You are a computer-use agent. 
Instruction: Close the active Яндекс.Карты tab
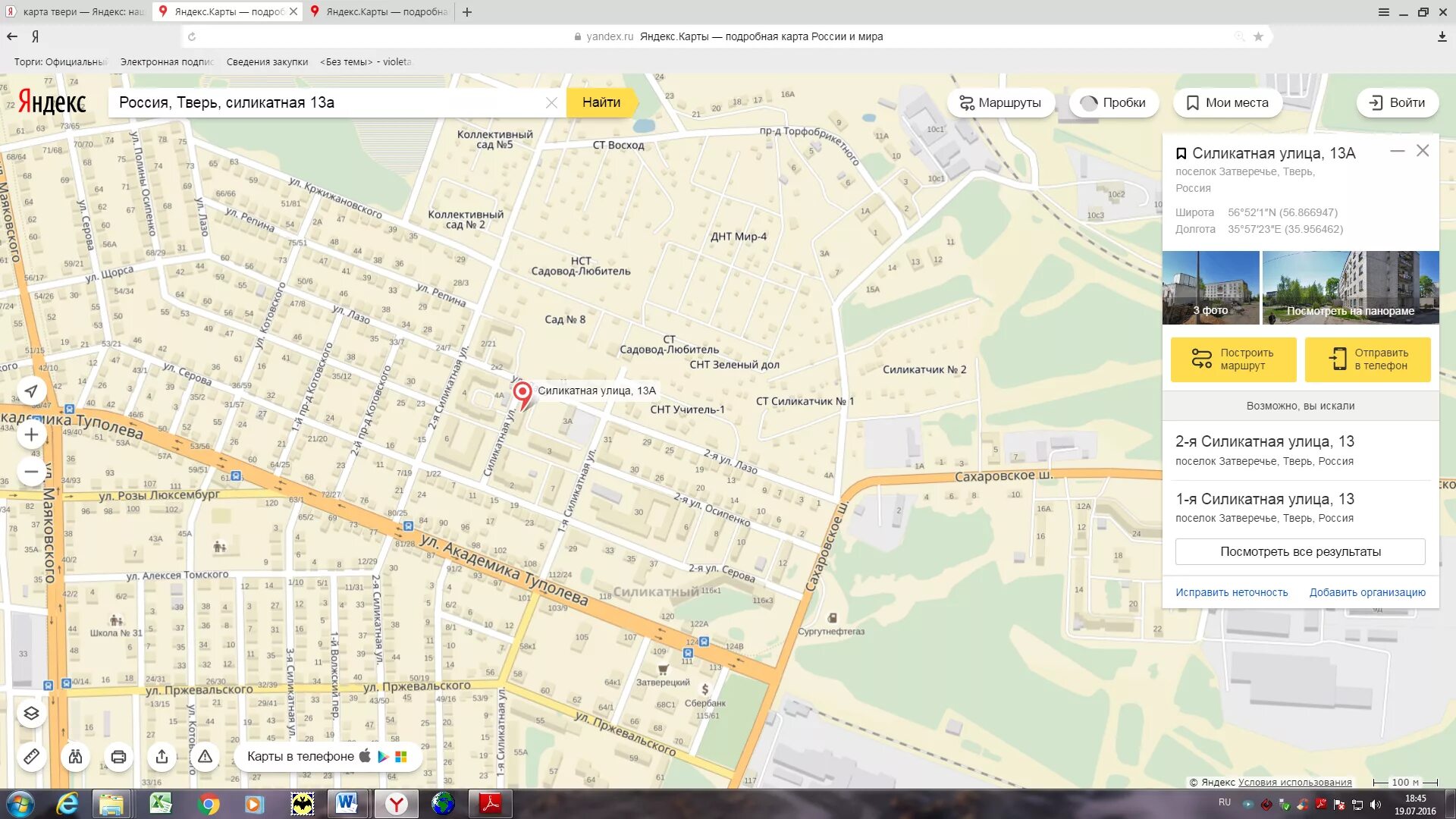coord(293,12)
